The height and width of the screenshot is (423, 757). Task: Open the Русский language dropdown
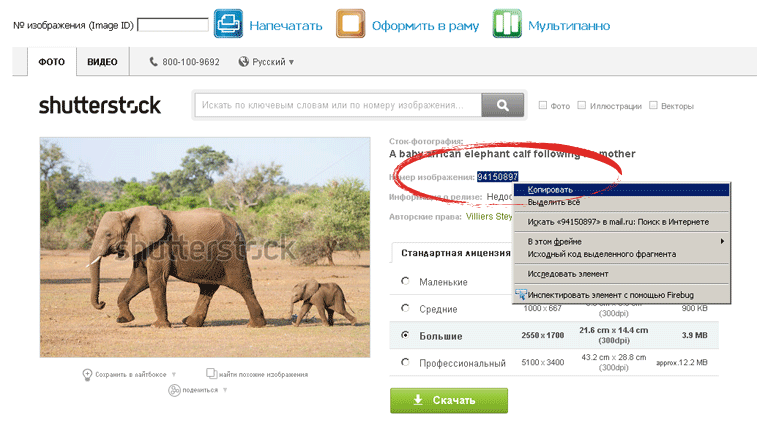pos(266,62)
